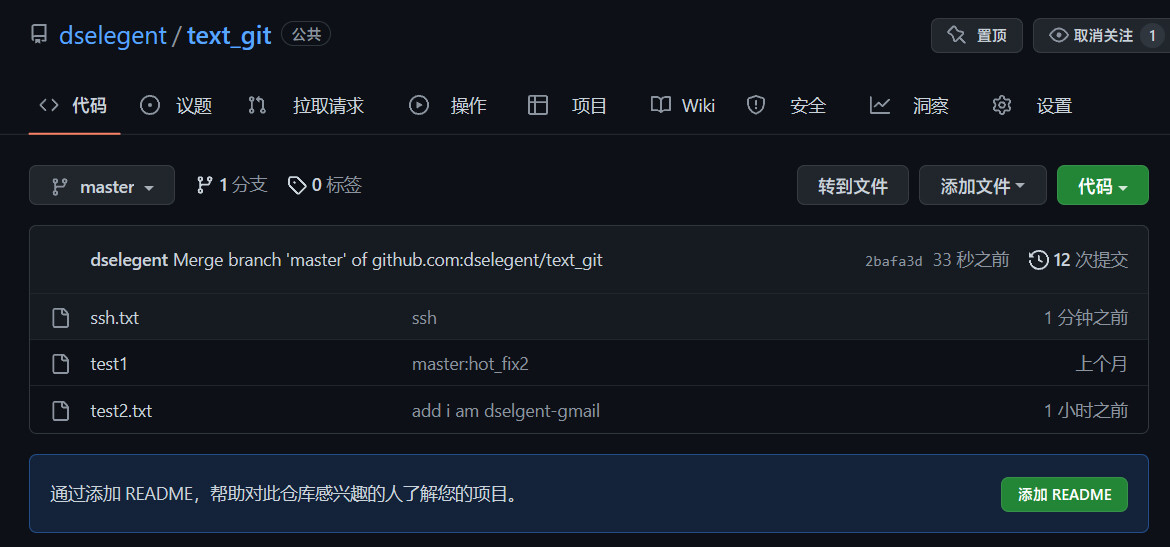Click the history clock icon beside 12 次提交

tap(1038, 260)
